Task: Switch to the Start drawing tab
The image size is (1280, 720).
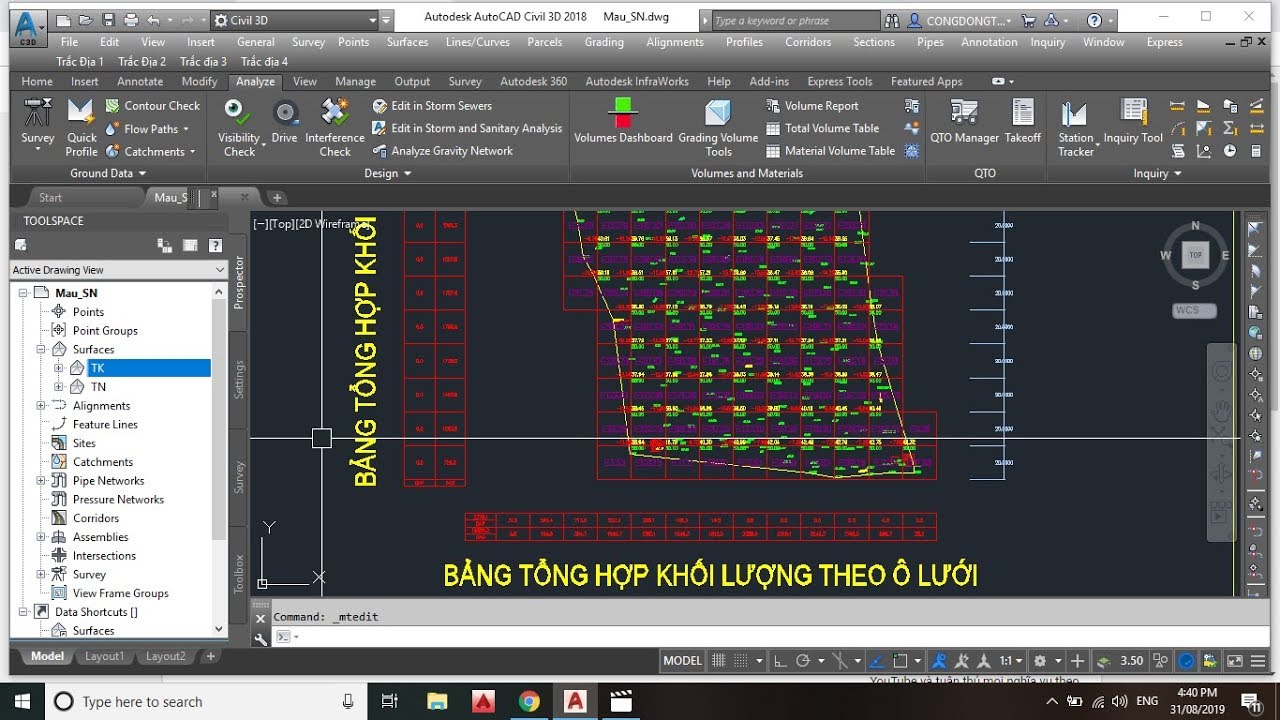Action: click(50, 198)
